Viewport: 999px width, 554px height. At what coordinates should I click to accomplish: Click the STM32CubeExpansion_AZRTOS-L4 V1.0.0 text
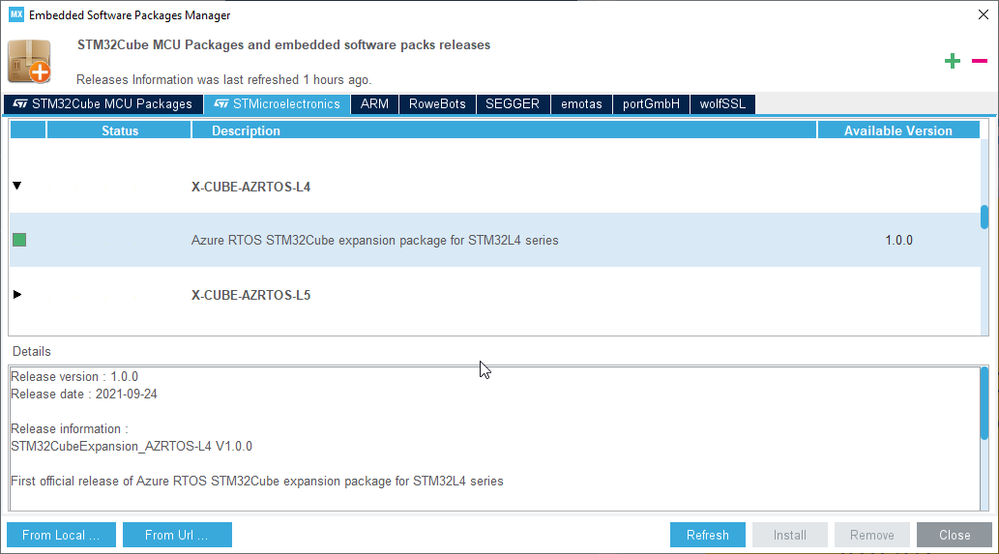coord(131,446)
